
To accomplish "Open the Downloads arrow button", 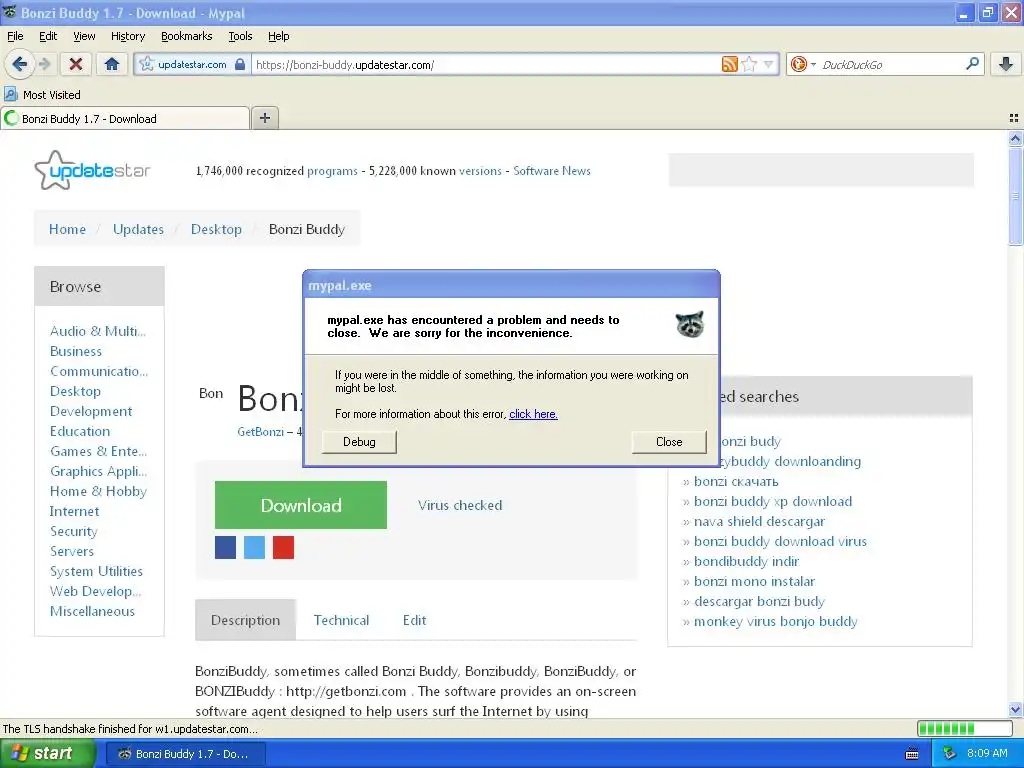I will 1006,64.
